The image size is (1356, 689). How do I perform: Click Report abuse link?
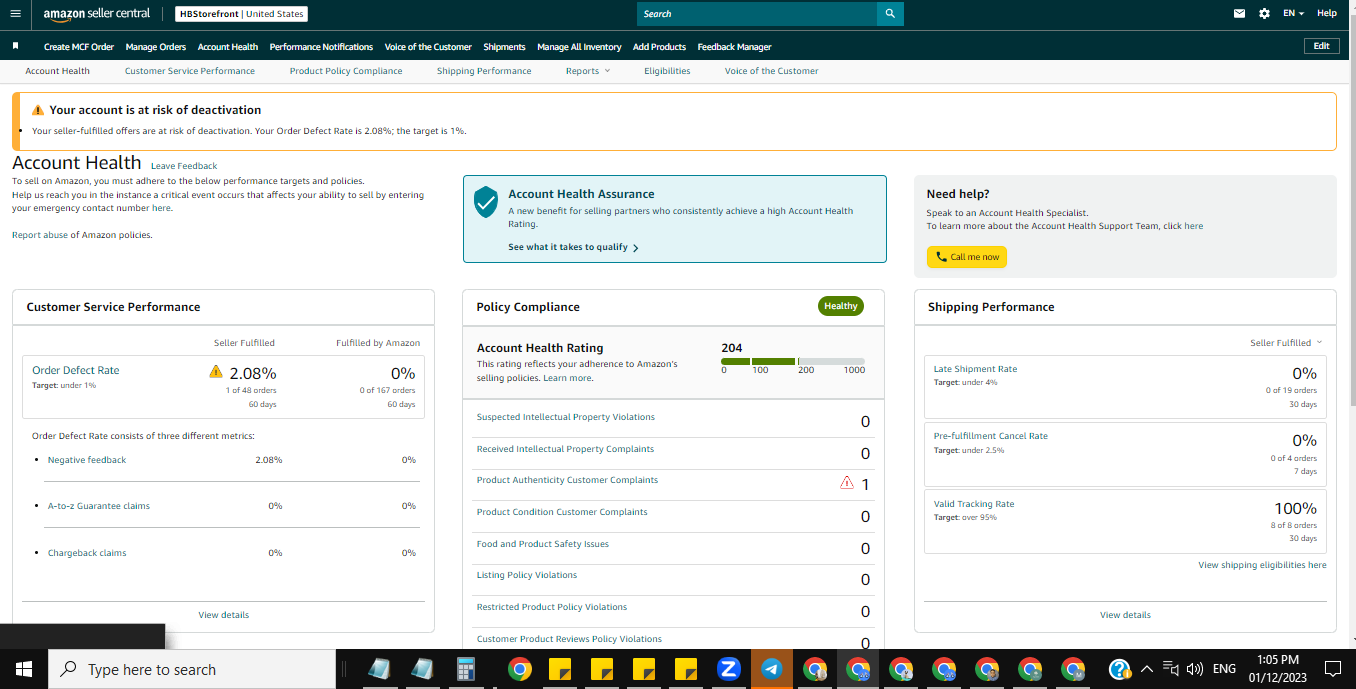[40, 235]
